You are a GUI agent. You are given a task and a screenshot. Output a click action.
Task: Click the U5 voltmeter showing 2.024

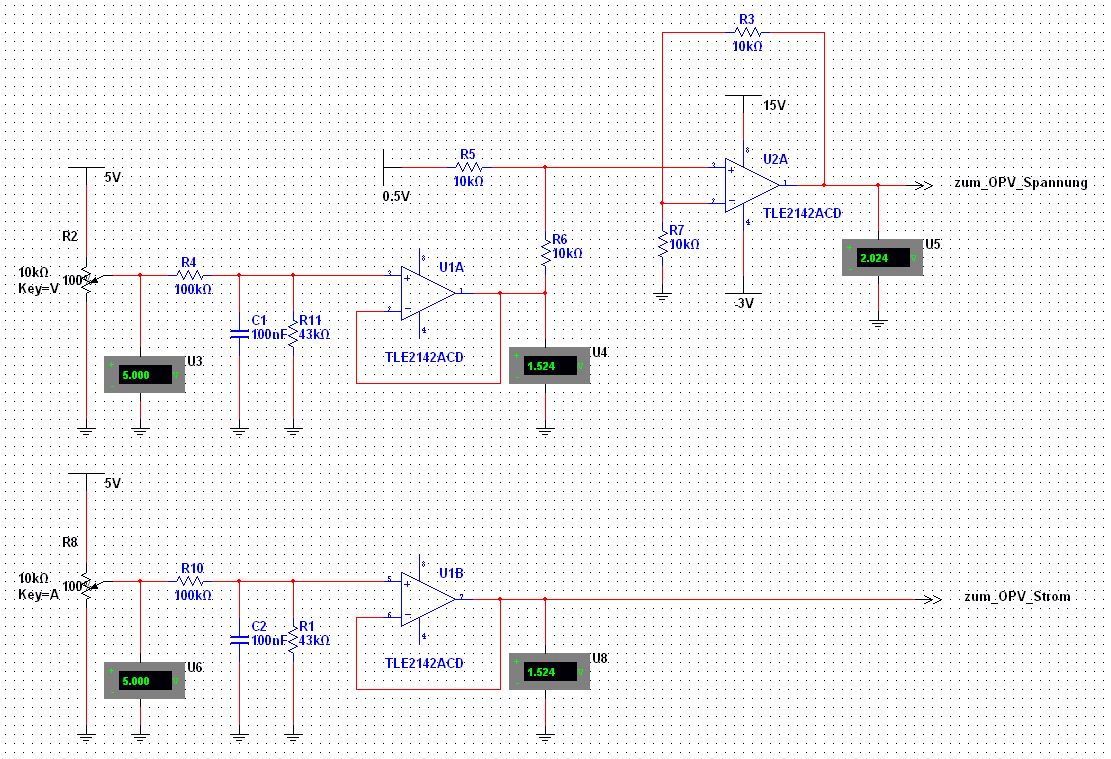click(x=883, y=257)
